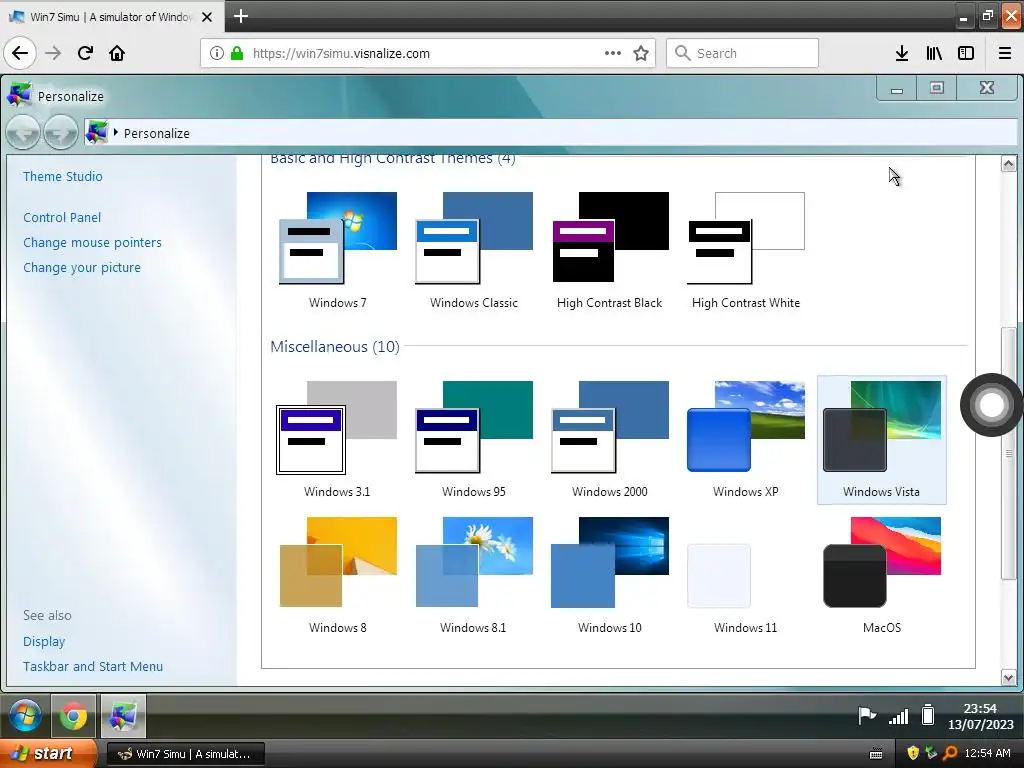Image resolution: width=1024 pixels, height=768 pixels.
Task: Open the browser hamburger menu
Action: pos(1005,53)
